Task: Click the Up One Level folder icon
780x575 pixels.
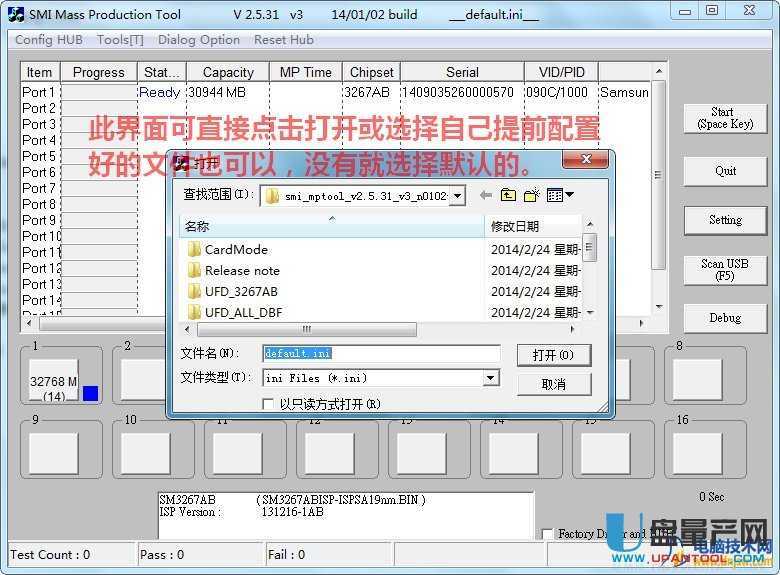Action: click(x=509, y=195)
